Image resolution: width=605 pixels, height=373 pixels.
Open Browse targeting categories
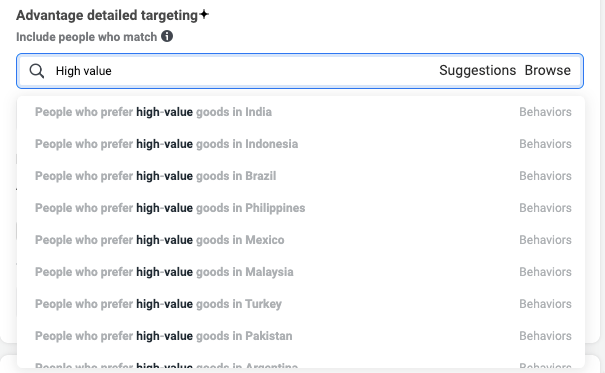tap(548, 71)
